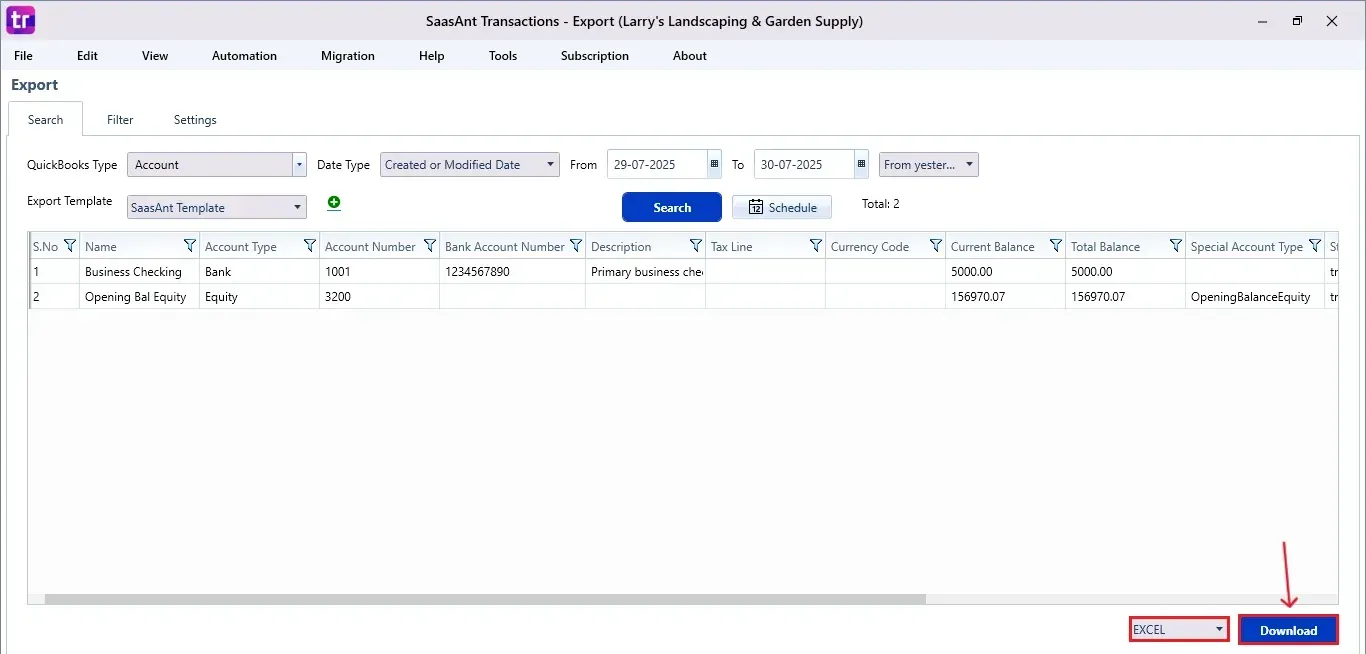Open the From yesterday date range dropdown
The height and width of the screenshot is (654, 1366).
click(x=929, y=165)
